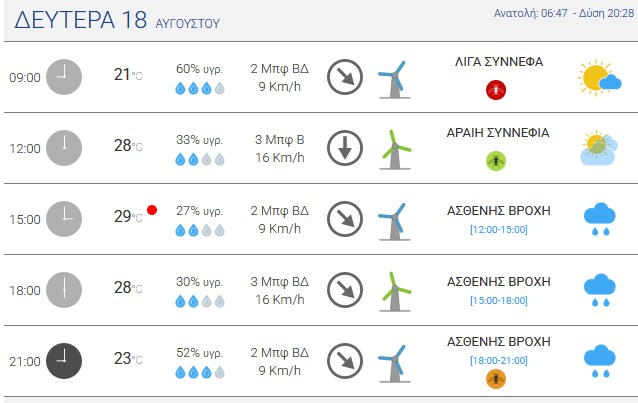638x403 pixels.
Task: Click the red dot beside 29°C
Action: coord(152,210)
